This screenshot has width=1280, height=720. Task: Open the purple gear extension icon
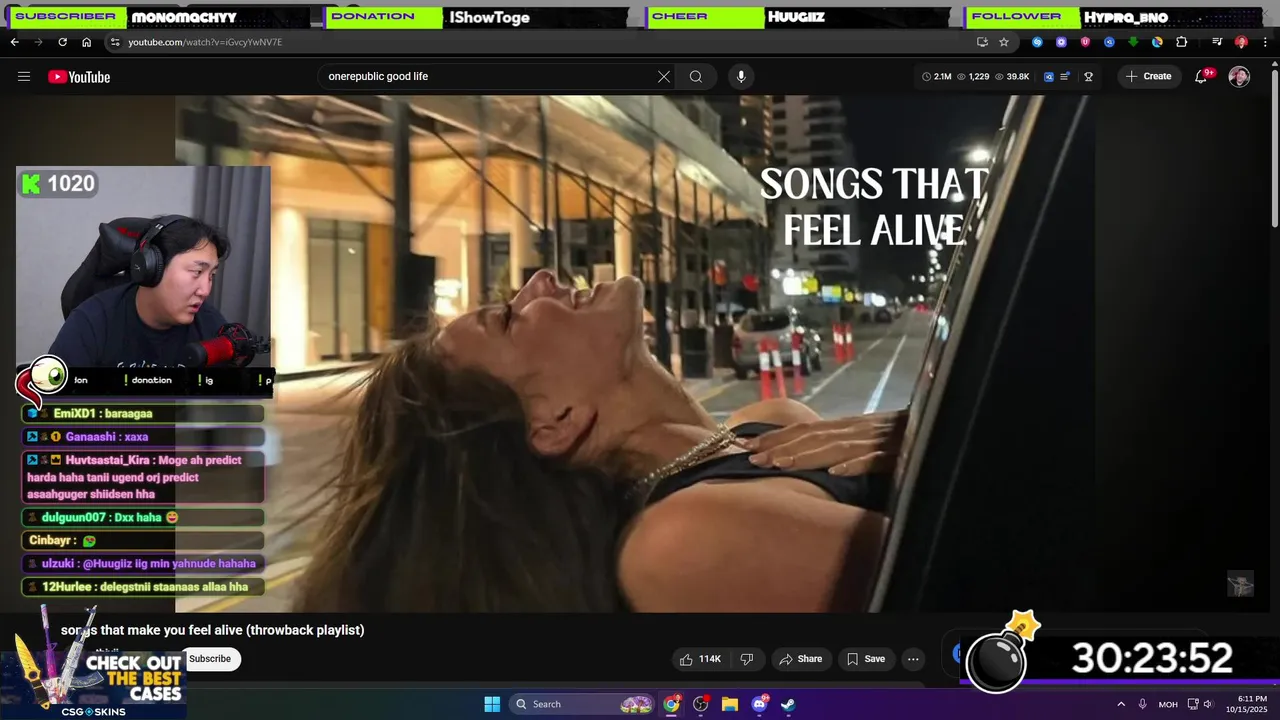(1061, 42)
